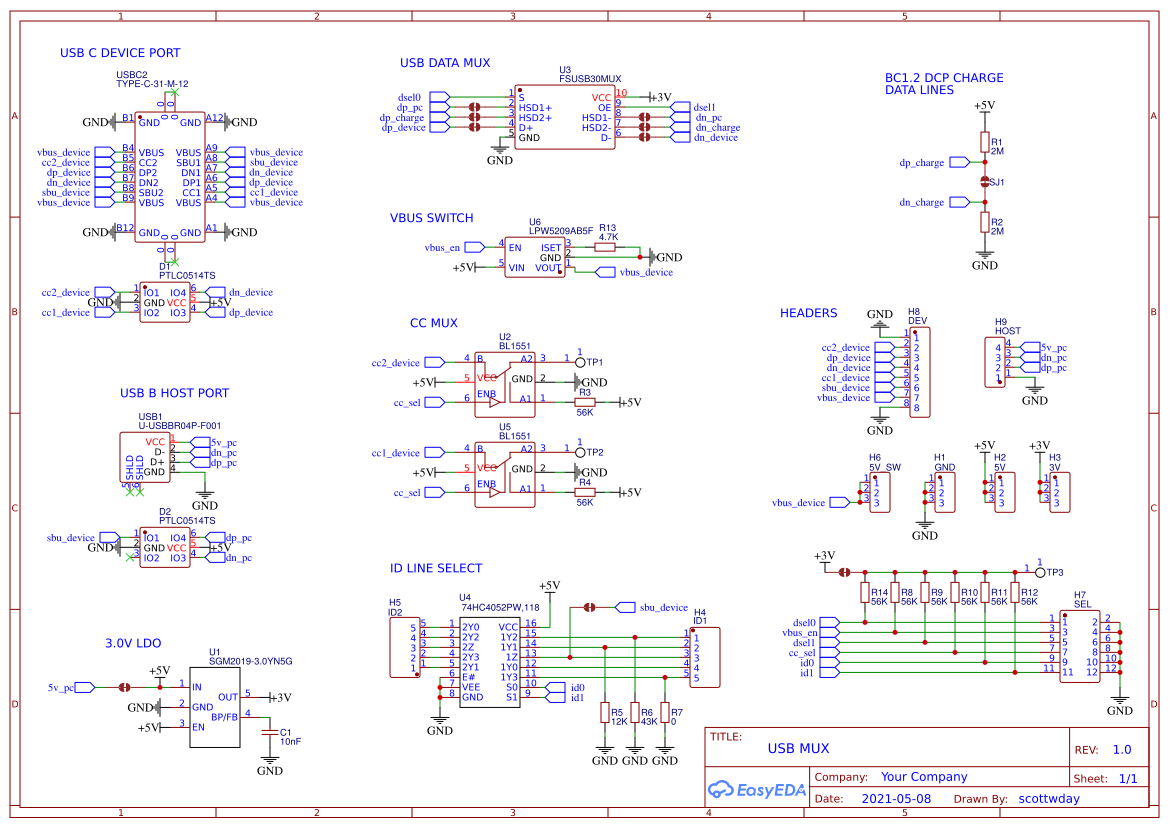Select the U5 BL1551 mux body

[x=505, y=474]
